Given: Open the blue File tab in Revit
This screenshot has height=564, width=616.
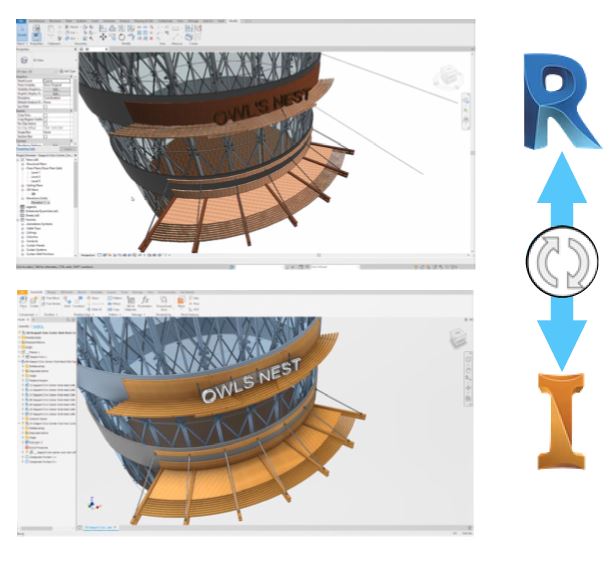Looking at the screenshot, I should point(21,21).
